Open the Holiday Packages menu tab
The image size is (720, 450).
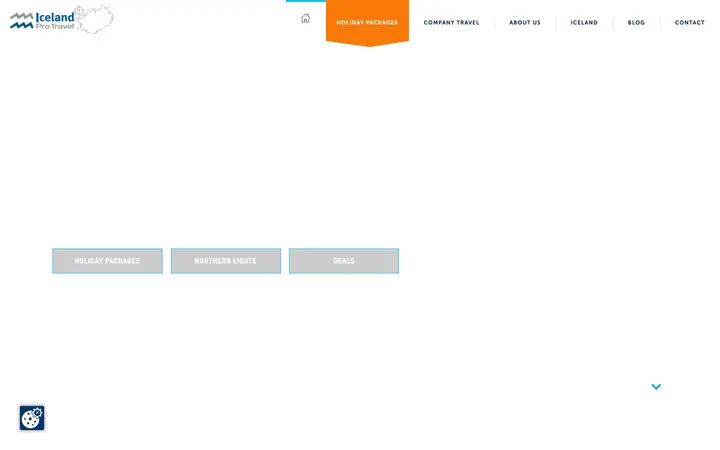tap(367, 22)
